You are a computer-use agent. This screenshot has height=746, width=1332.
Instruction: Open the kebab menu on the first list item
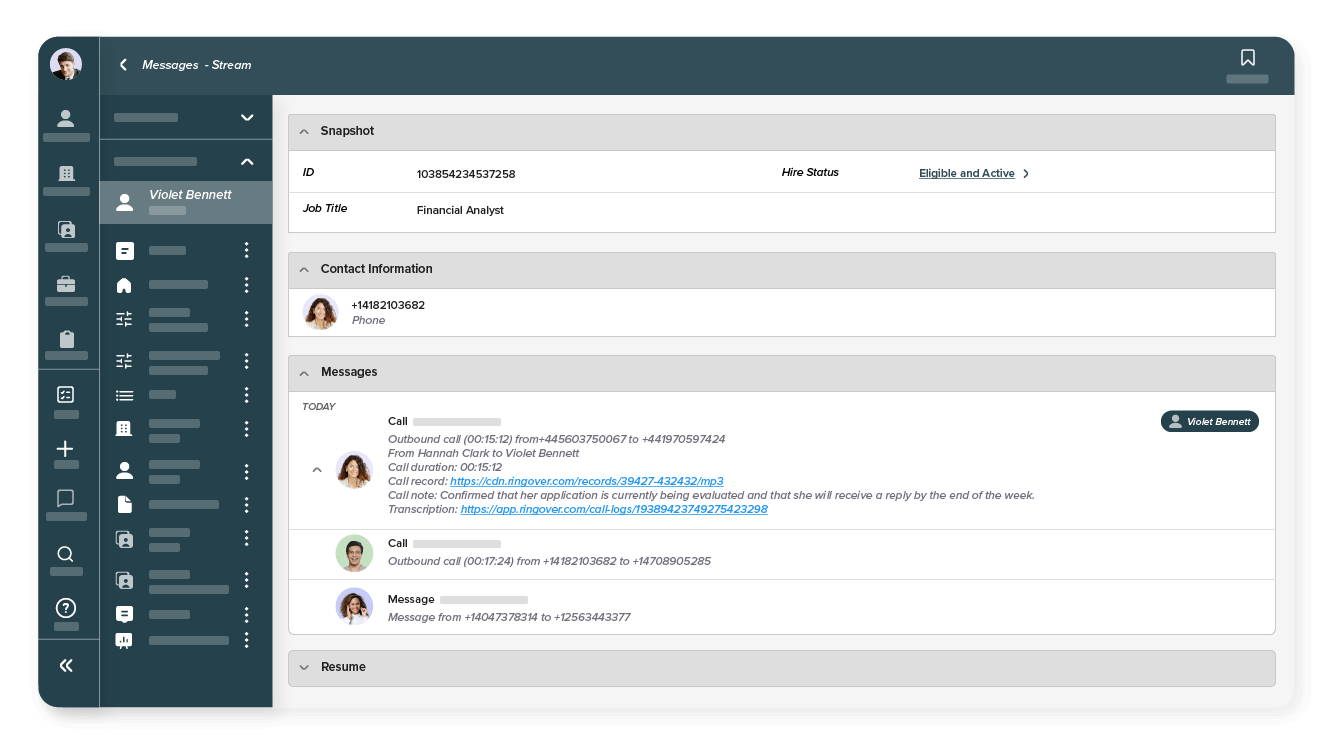246,249
